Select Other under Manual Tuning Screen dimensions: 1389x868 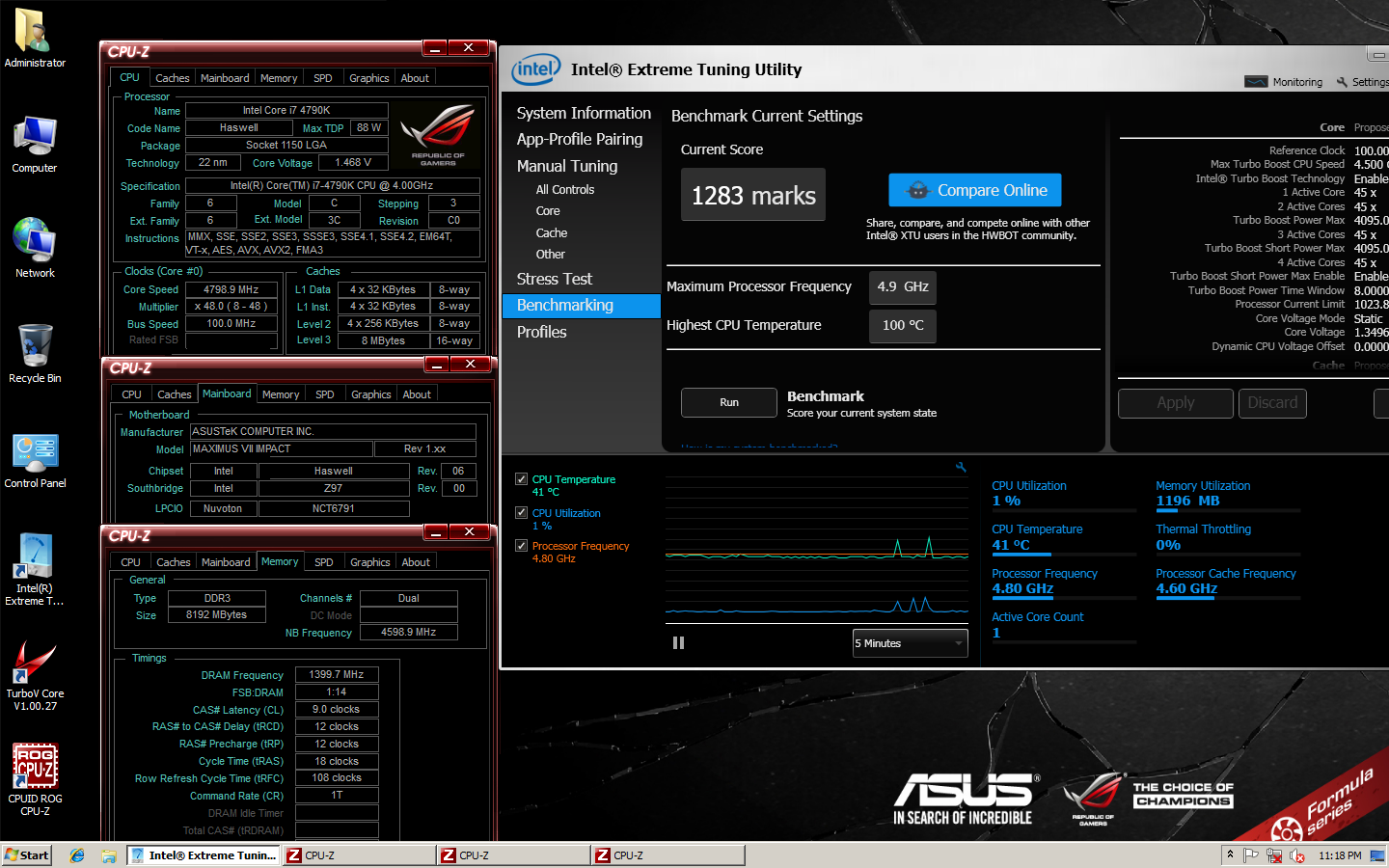click(551, 255)
